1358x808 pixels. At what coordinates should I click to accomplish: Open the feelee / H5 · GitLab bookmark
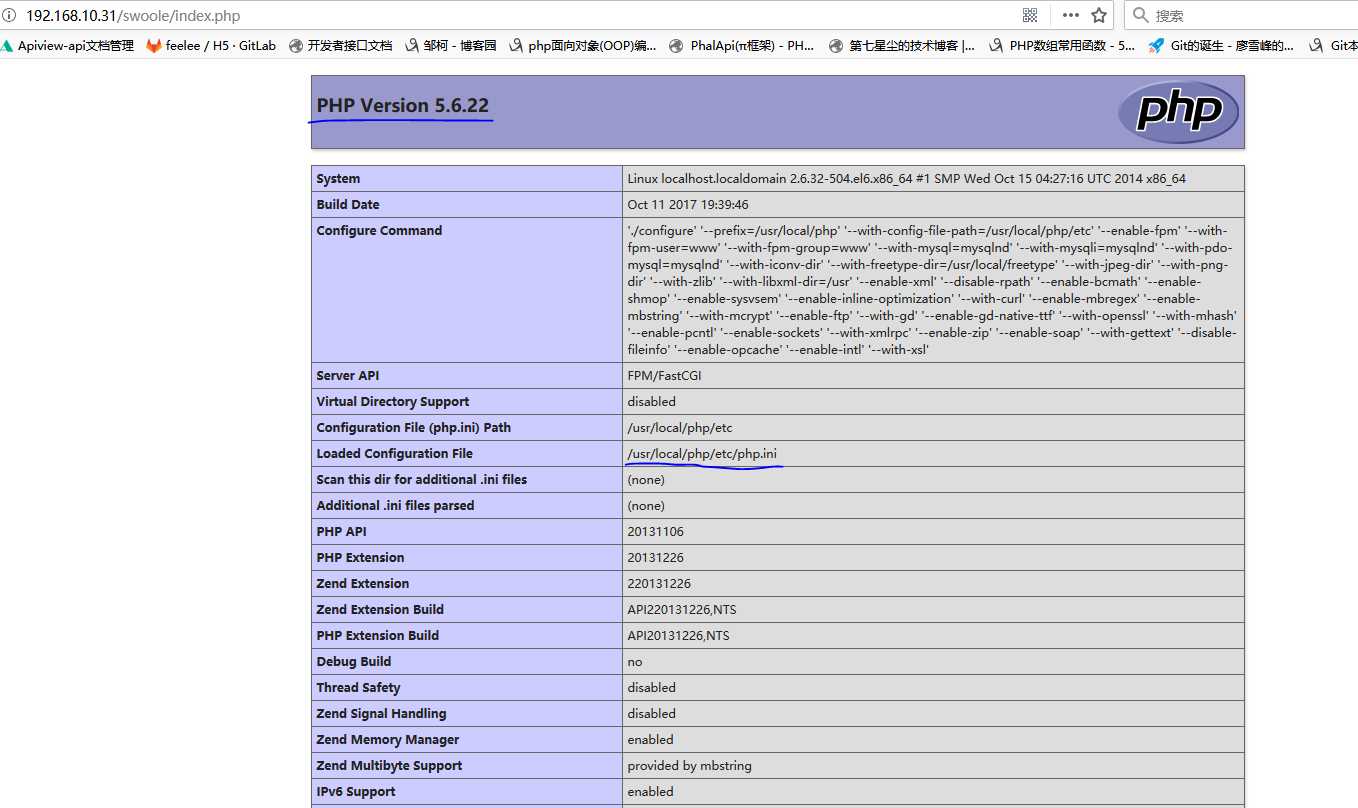(x=211, y=45)
